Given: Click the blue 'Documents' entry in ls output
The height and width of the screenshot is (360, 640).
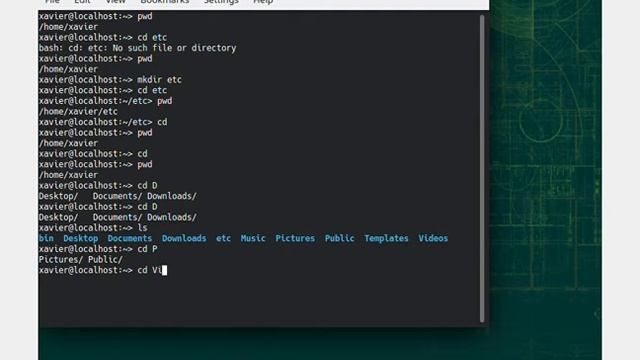Looking at the screenshot, I should 130,238.
